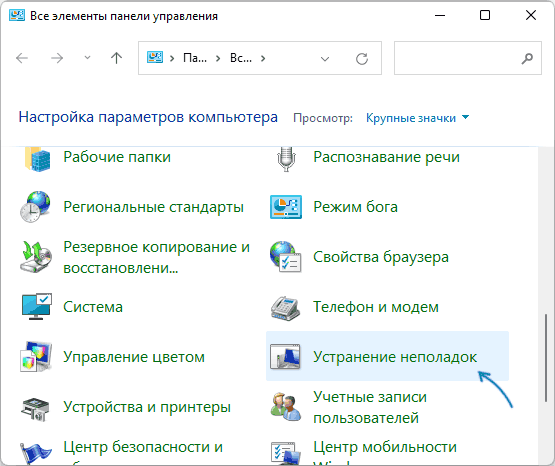Open the Региональные стандарты globe-clock icon

pyautogui.click(x=35, y=207)
